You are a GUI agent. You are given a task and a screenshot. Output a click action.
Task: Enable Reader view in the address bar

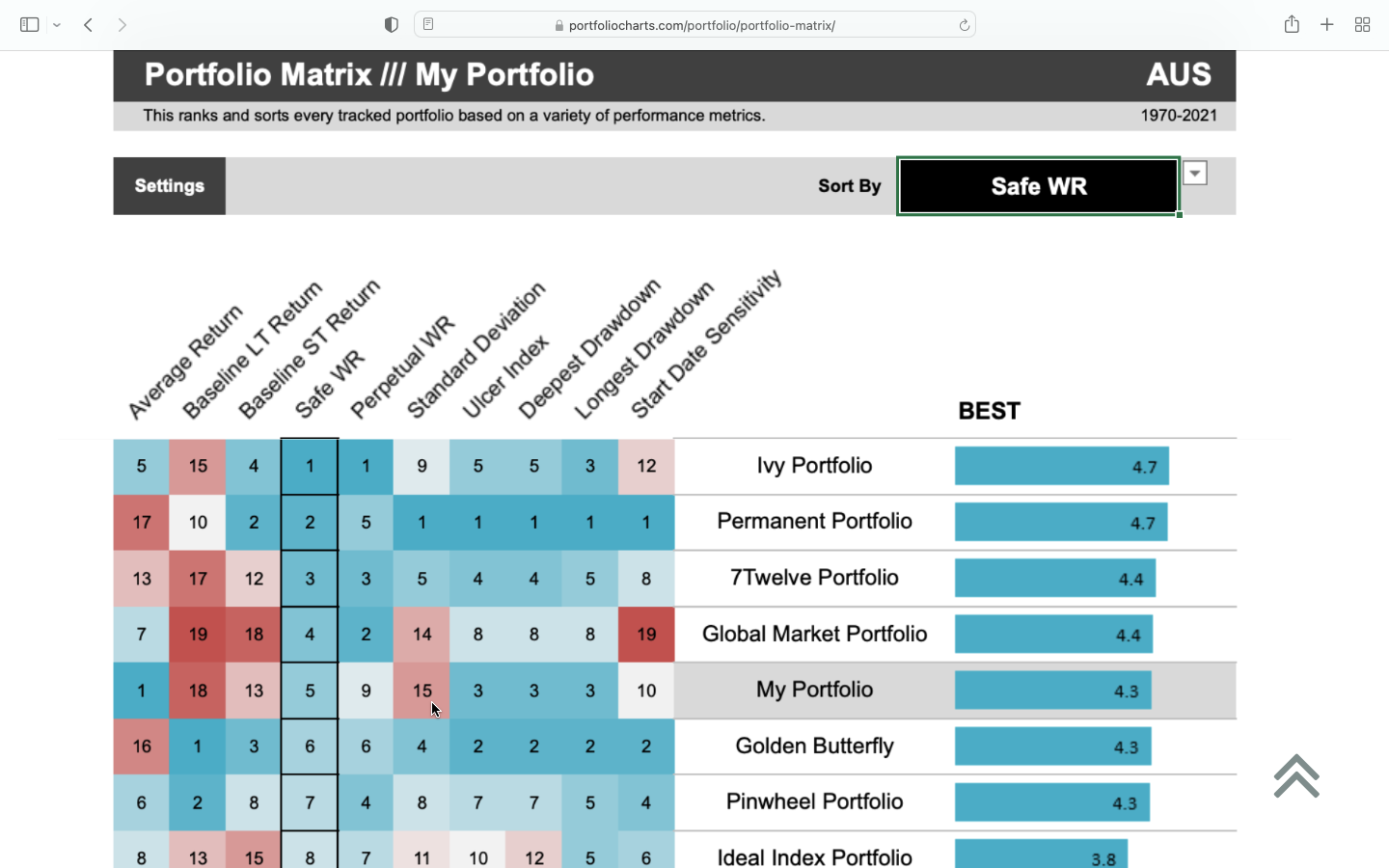click(428, 25)
